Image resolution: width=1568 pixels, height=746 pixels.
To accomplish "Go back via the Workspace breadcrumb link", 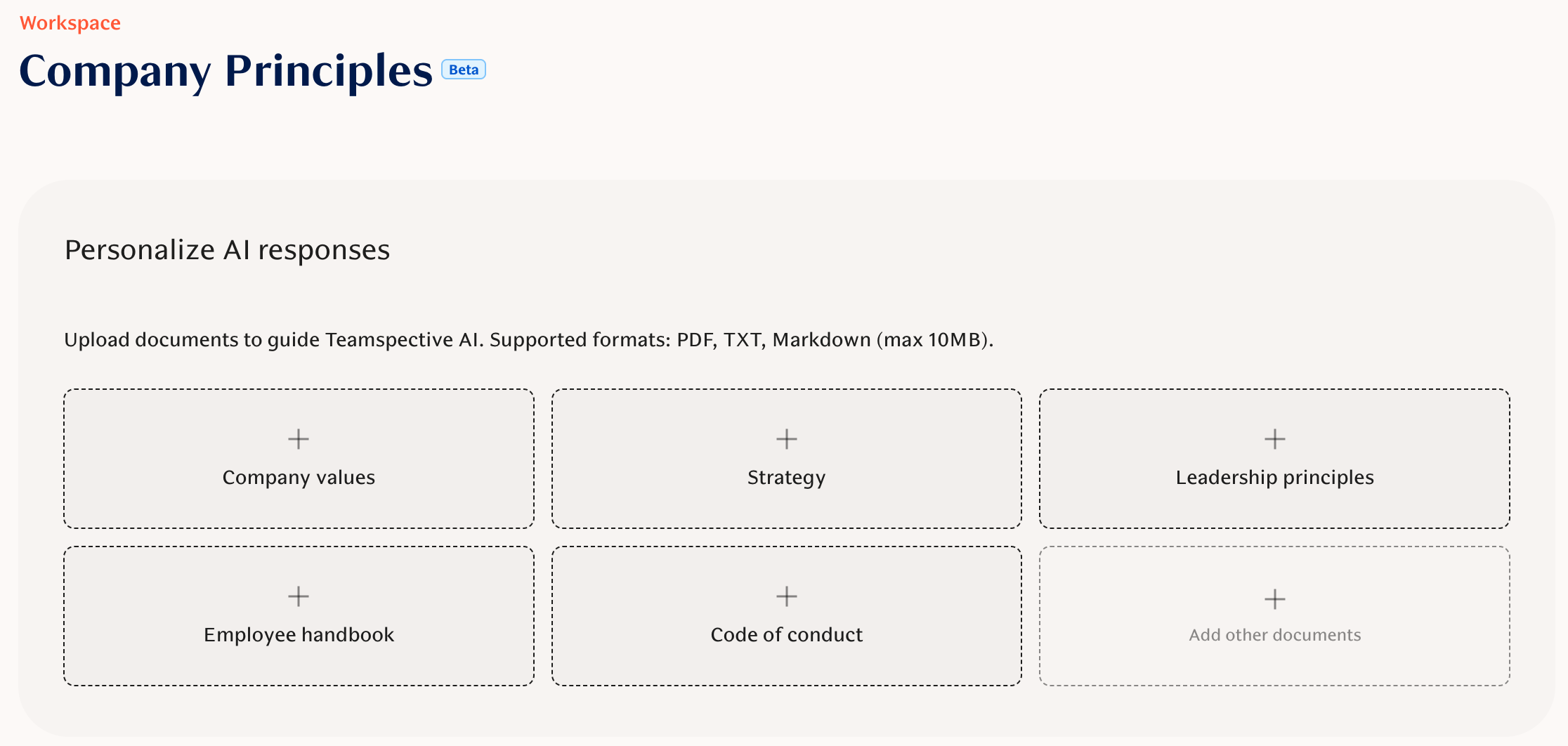I will point(70,23).
